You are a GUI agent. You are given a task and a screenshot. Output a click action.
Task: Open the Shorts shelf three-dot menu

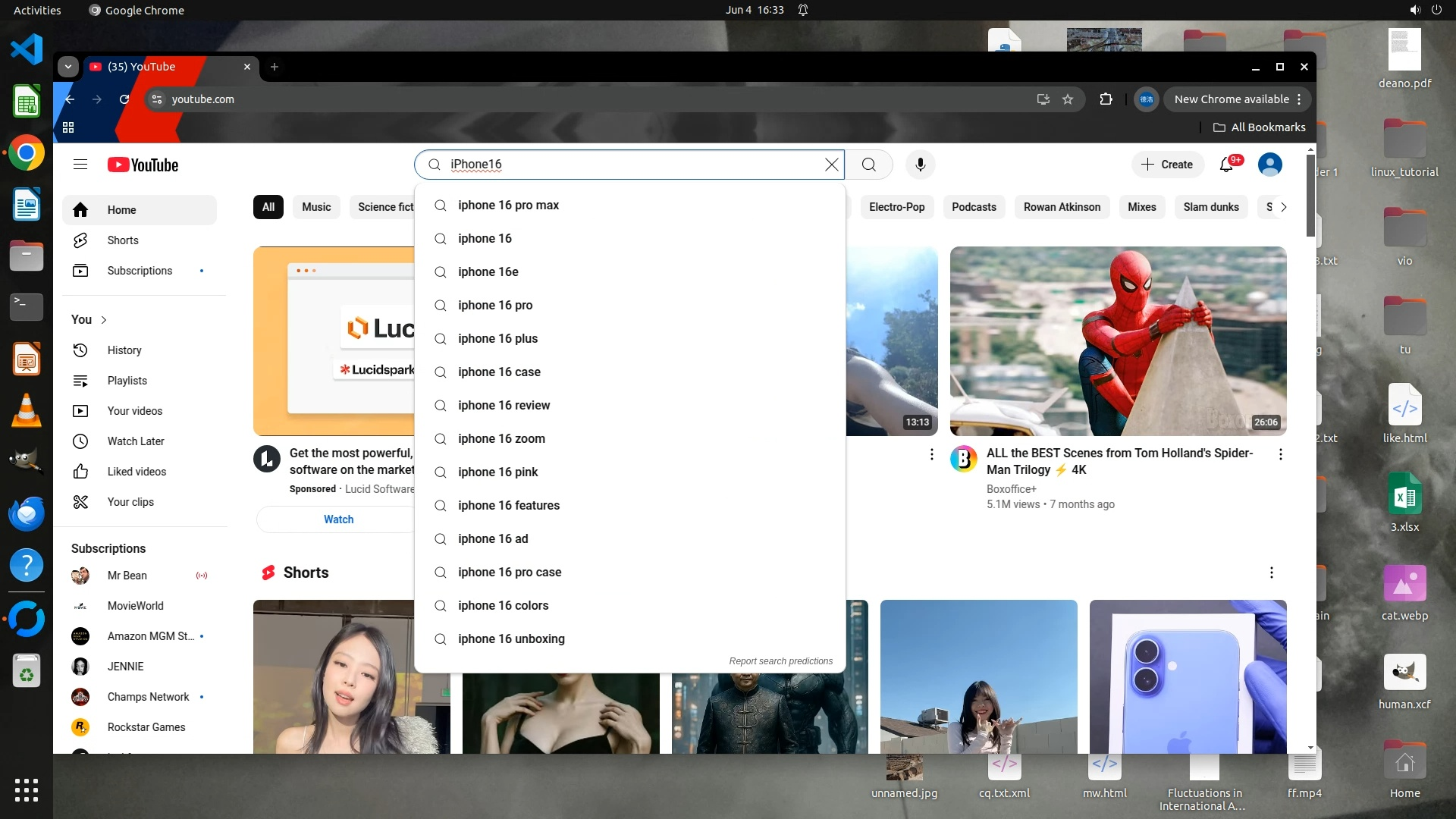point(1271,573)
